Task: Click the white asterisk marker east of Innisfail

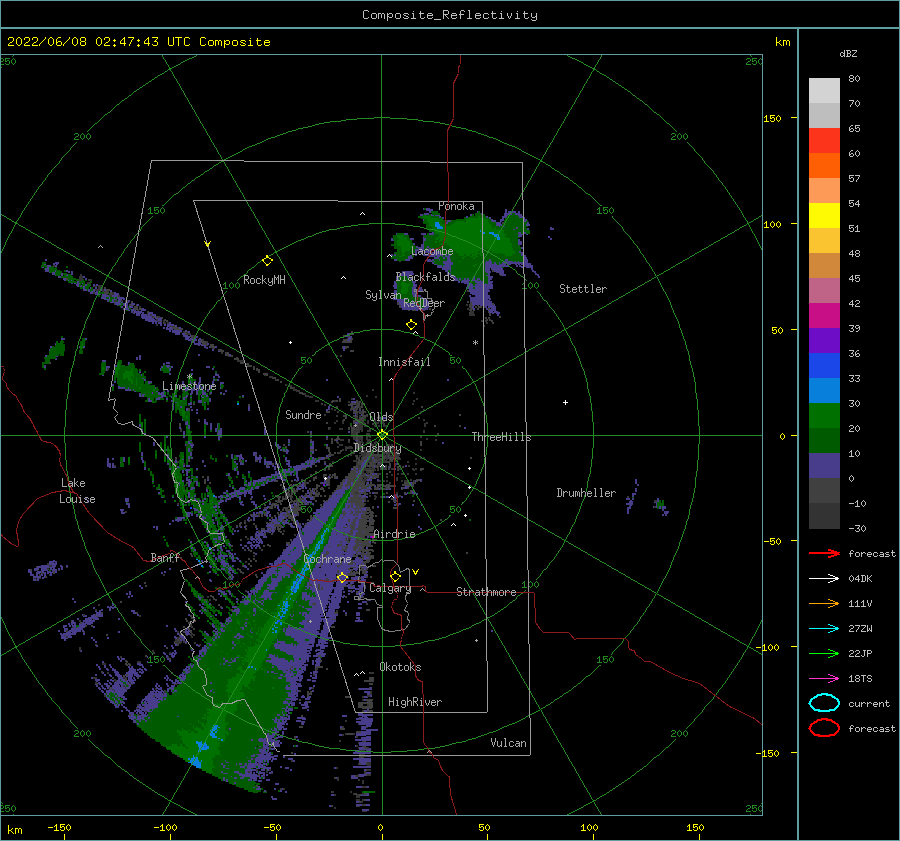Action: coord(475,343)
